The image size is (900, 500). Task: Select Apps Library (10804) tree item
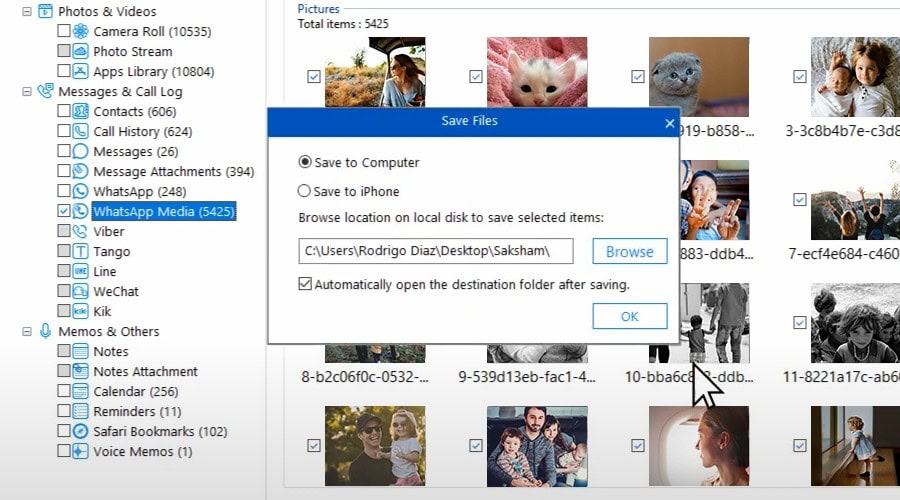click(153, 72)
